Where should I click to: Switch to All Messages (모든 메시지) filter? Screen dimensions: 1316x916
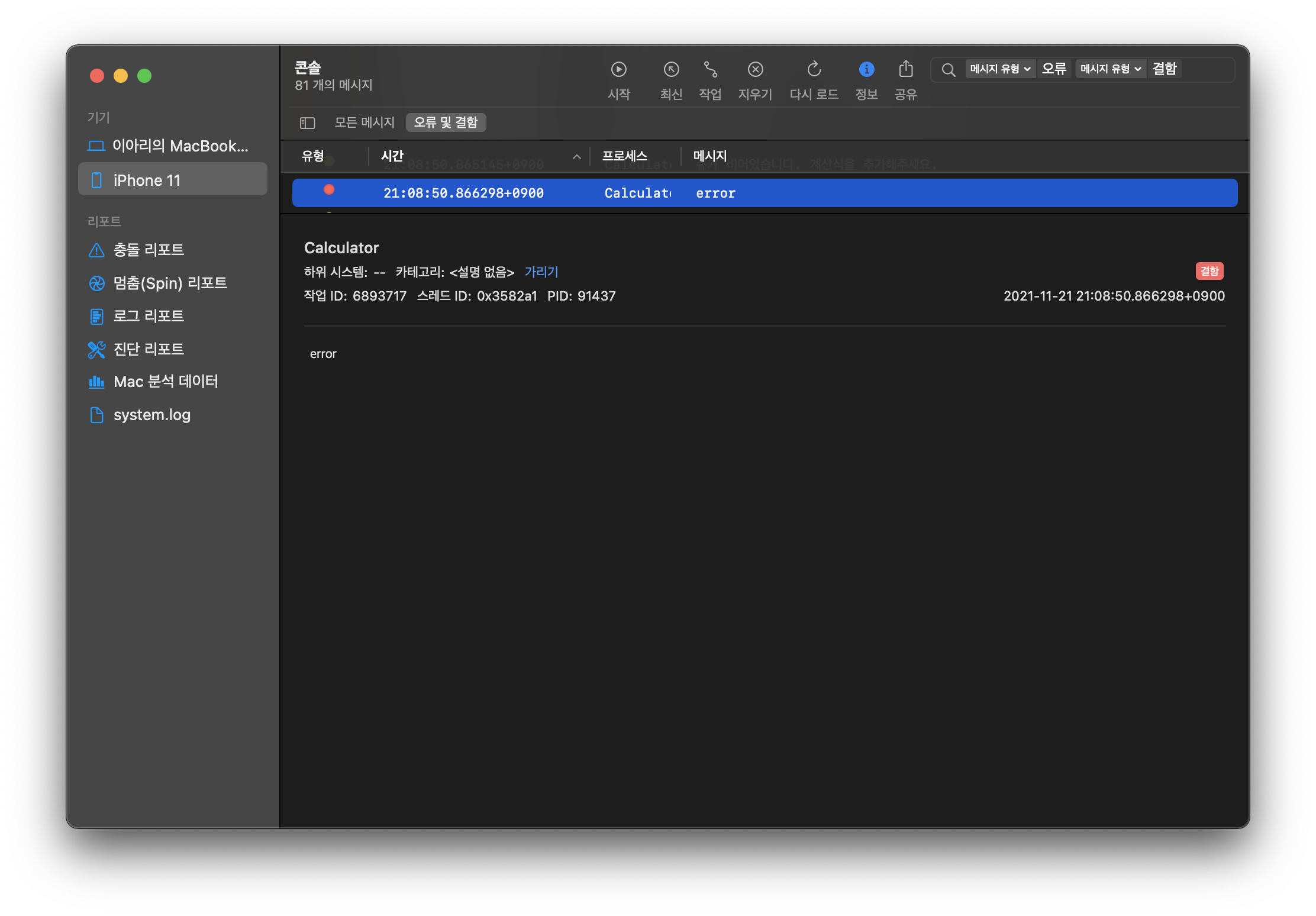(364, 122)
